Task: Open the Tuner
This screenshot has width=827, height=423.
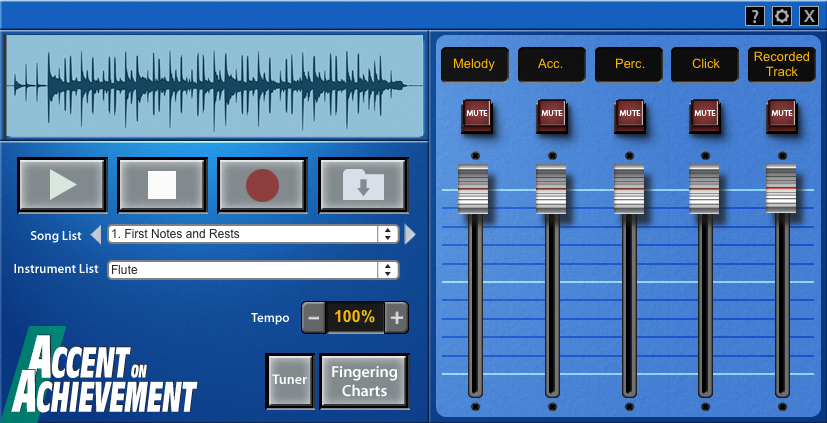Action: (x=290, y=381)
